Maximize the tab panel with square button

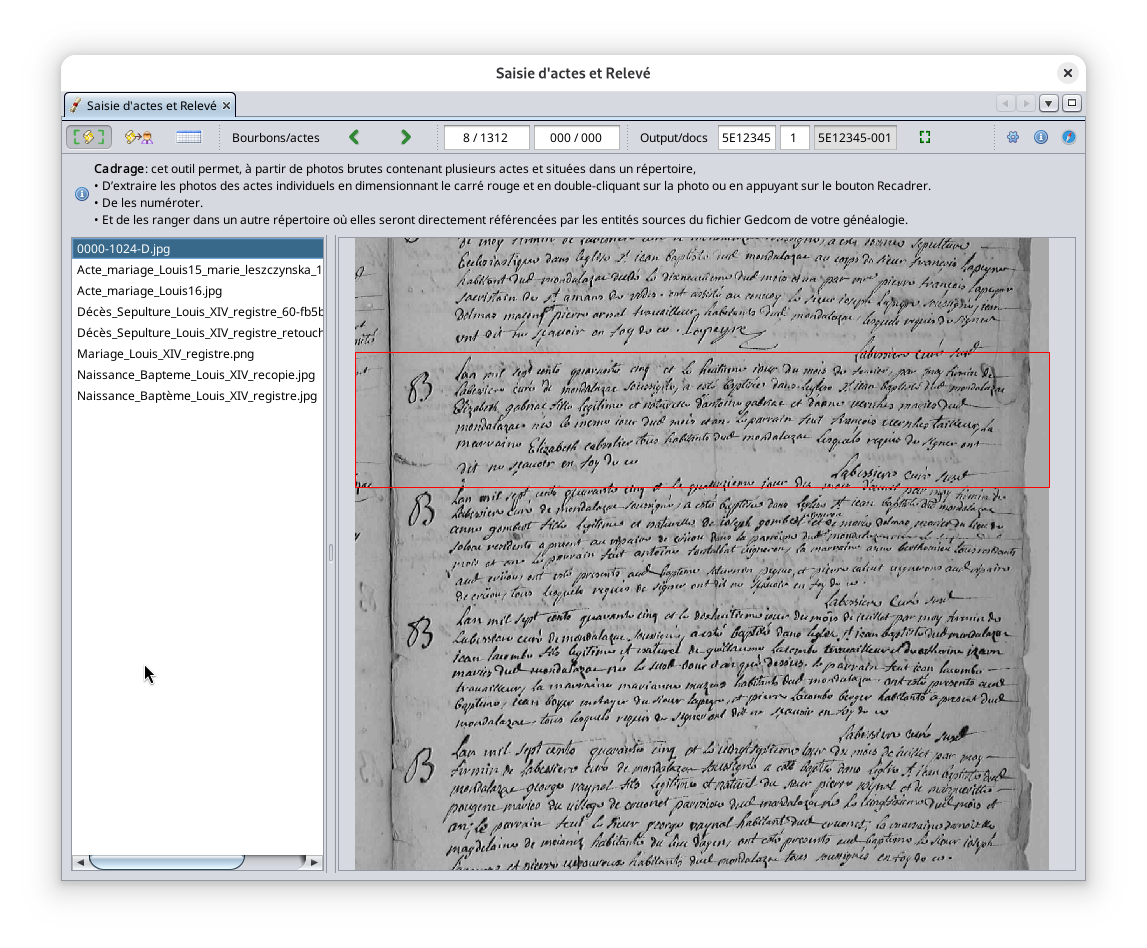coord(1072,103)
